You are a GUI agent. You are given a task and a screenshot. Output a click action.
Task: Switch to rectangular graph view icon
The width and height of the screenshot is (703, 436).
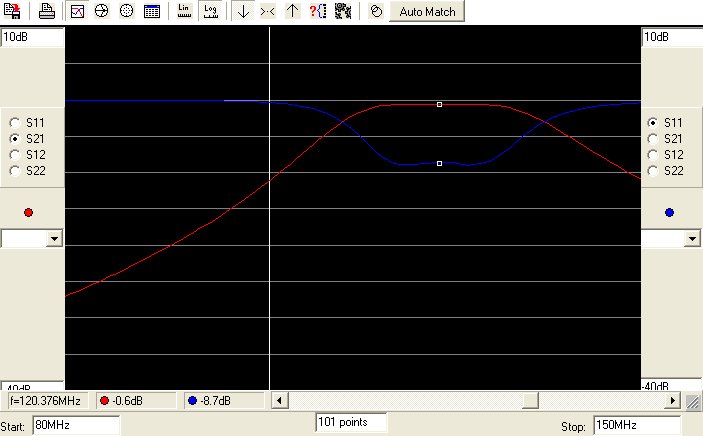[x=78, y=12]
